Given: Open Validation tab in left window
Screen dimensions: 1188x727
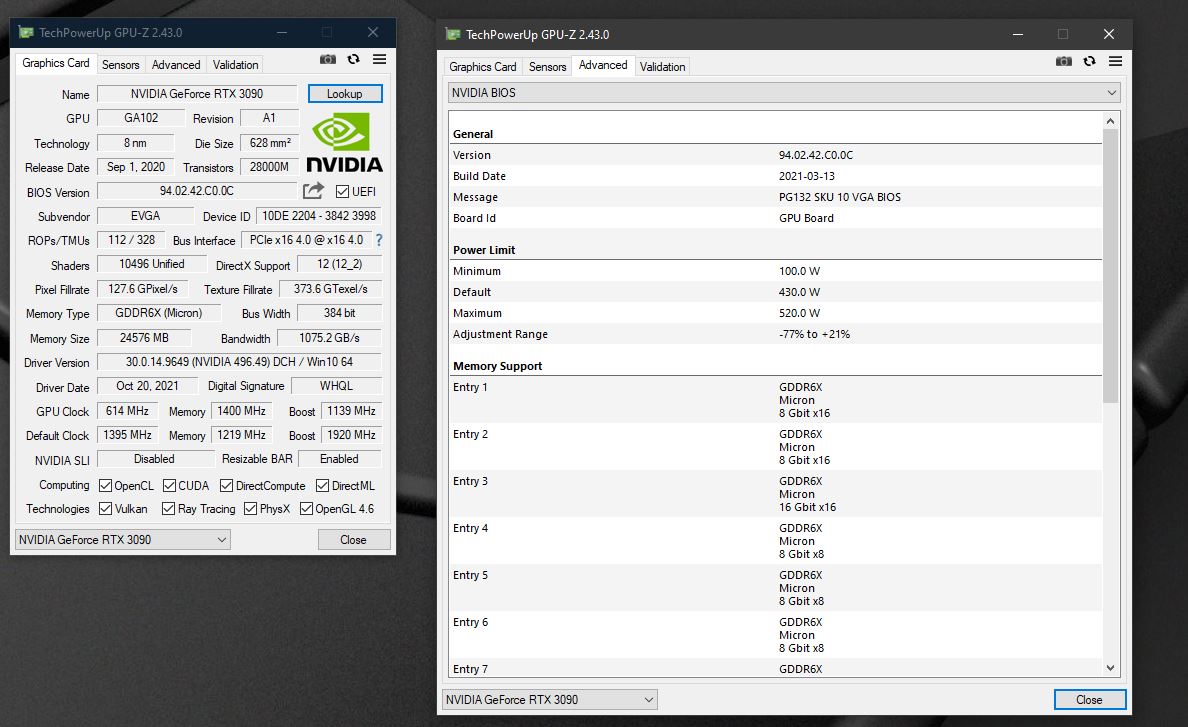Looking at the screenshot, I should (x=235, y=65).
